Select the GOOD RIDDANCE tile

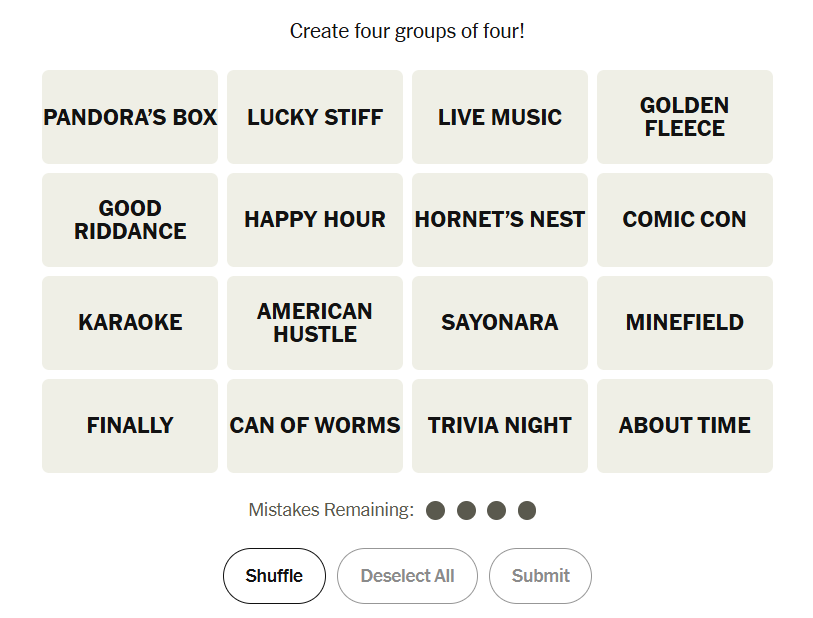click(130, 220)
